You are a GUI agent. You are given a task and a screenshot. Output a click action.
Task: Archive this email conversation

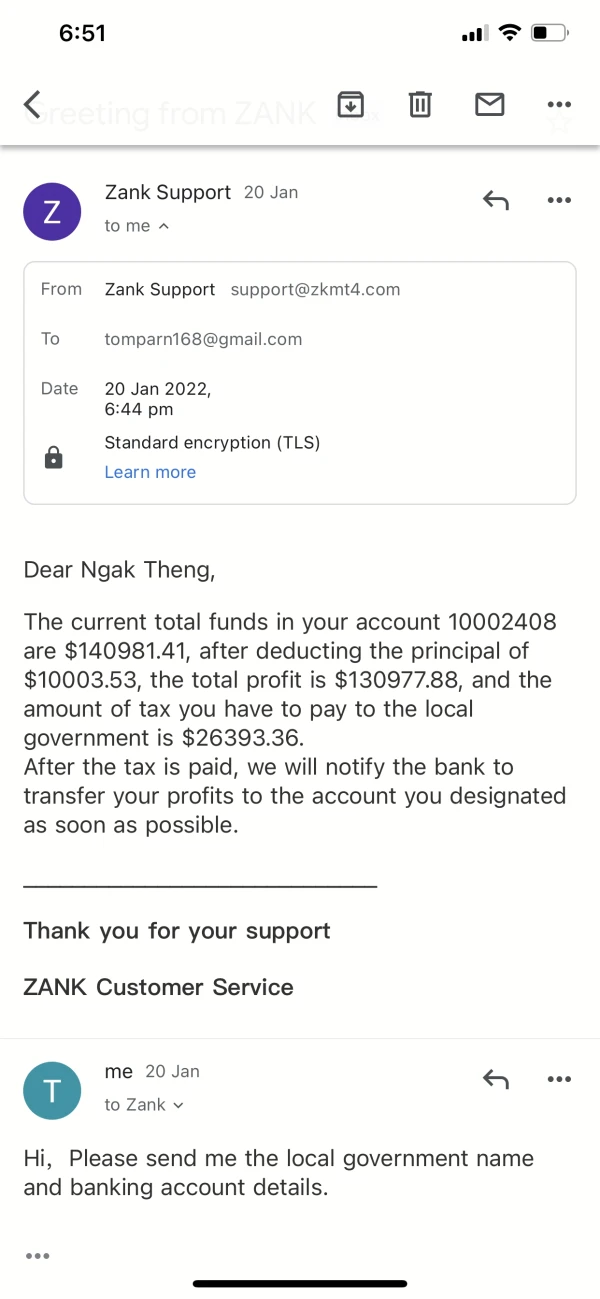[350, 103]
